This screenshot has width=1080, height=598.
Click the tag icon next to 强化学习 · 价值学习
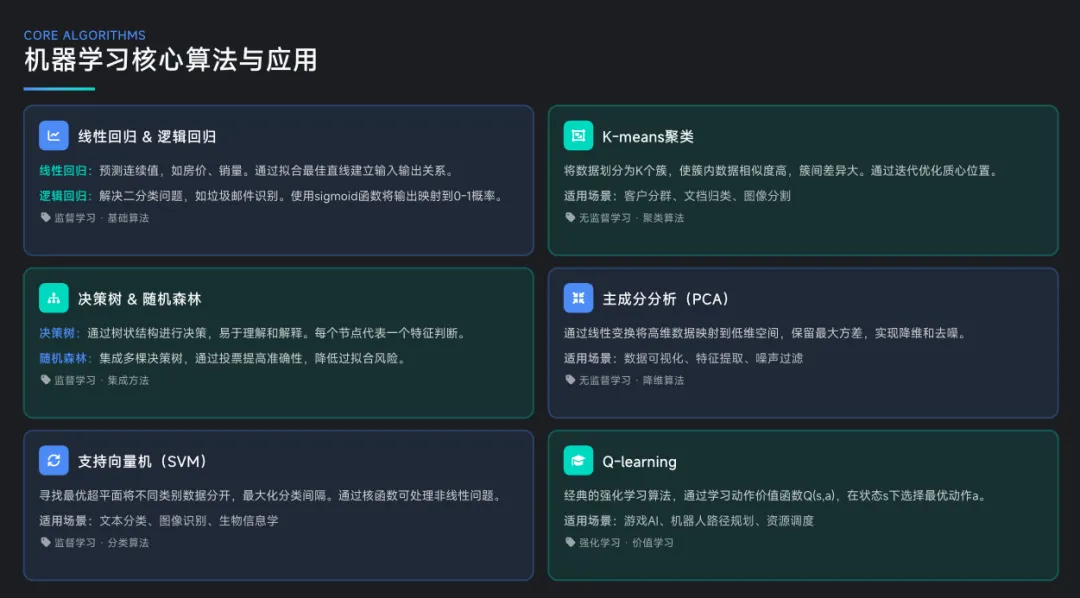(569, 542)
